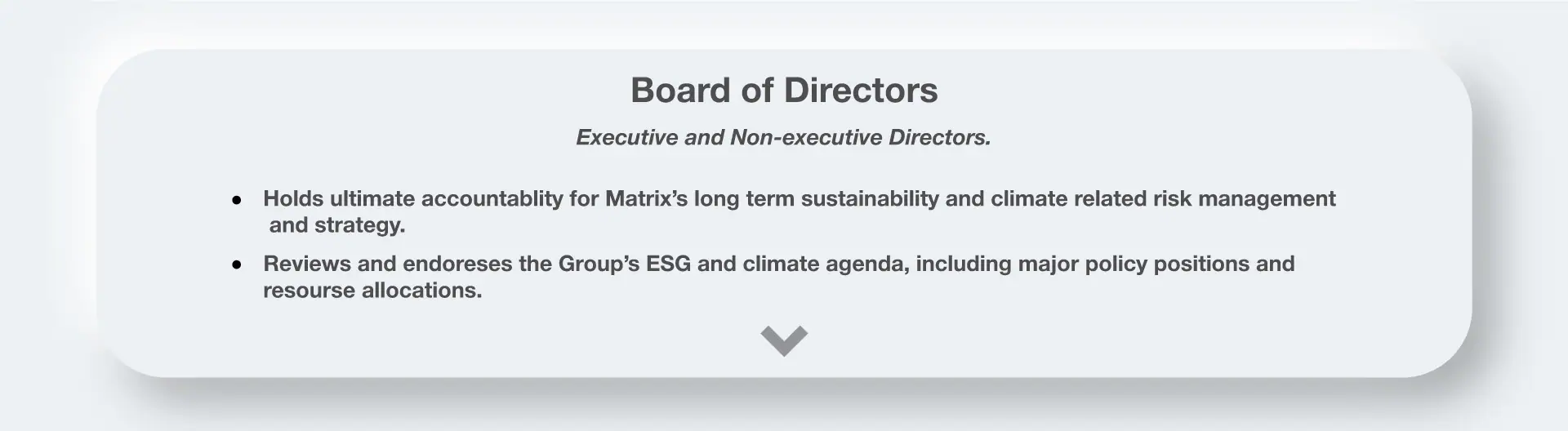
Task: Click the word "sustainability" in first bullet
Action: pos(870,198)
